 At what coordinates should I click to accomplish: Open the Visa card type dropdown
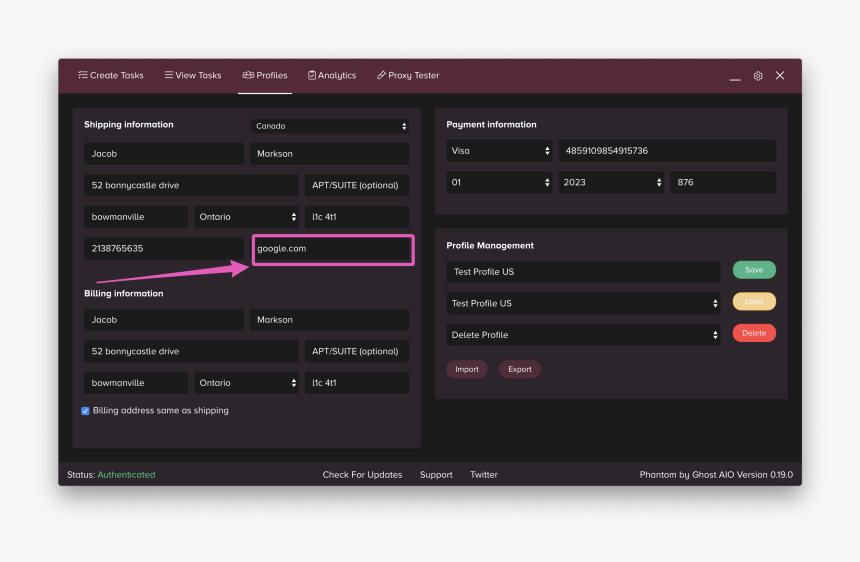click(499, 151)
